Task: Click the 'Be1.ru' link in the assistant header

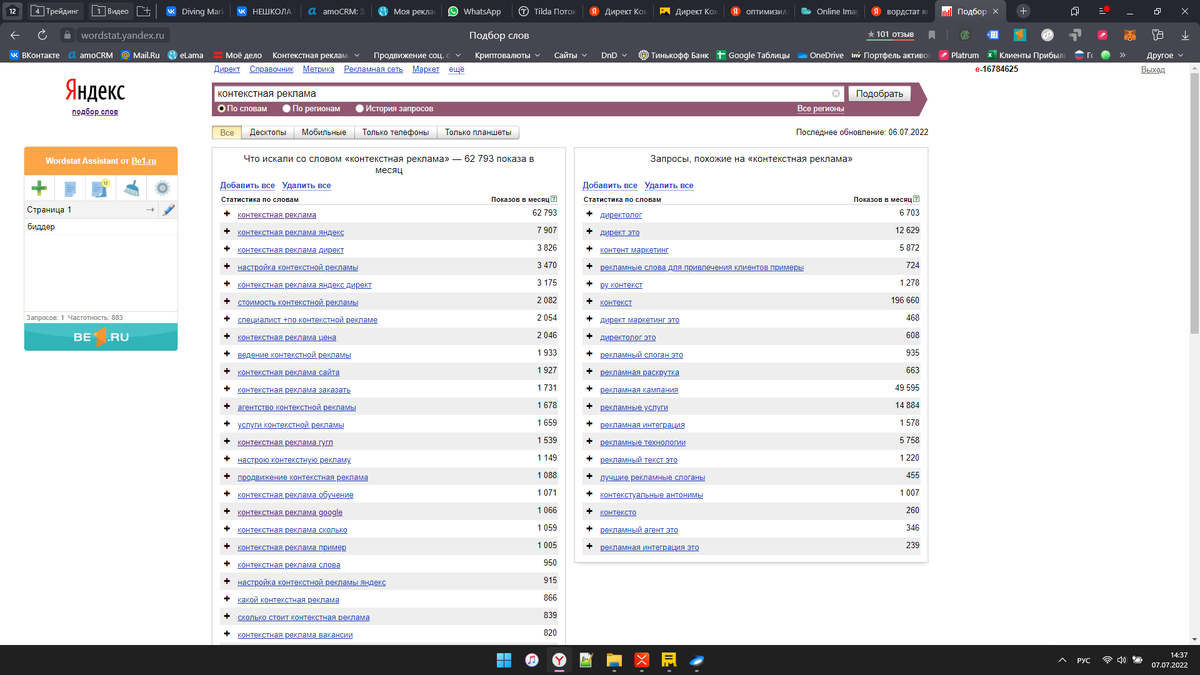Action: tap(144, 161)
